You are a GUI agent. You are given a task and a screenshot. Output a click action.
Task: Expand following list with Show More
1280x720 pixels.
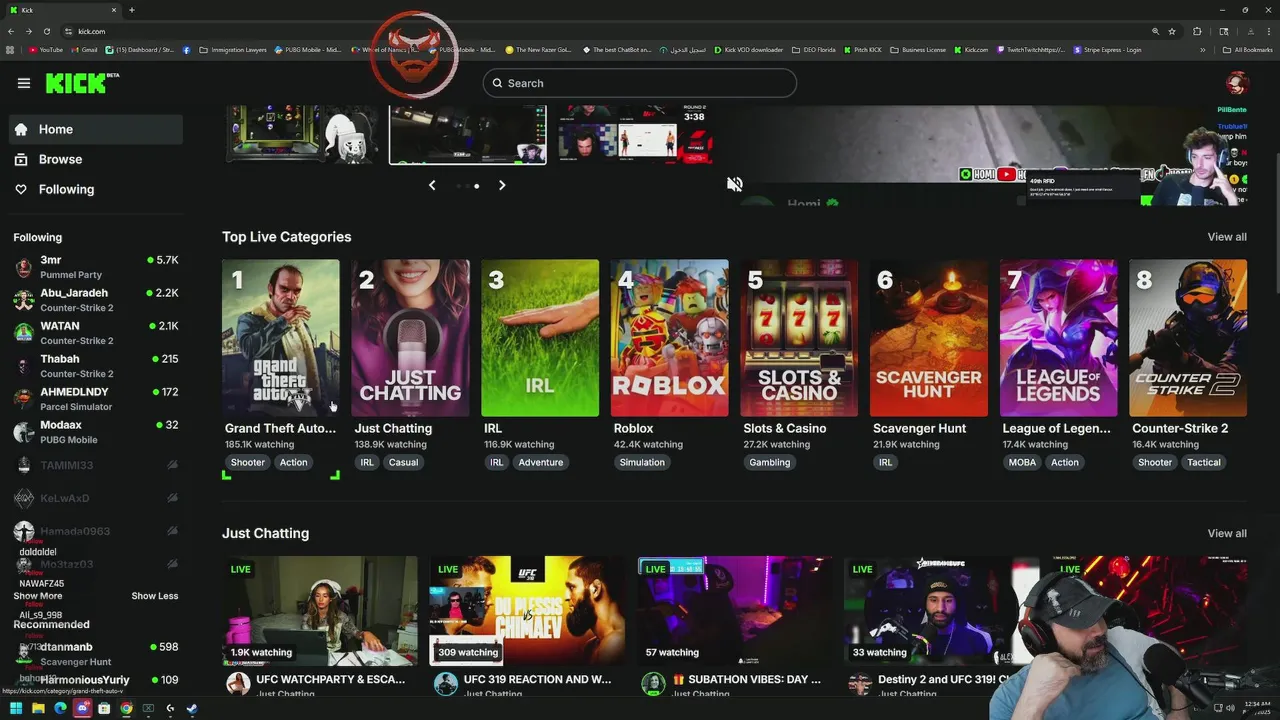pos(38,596)
